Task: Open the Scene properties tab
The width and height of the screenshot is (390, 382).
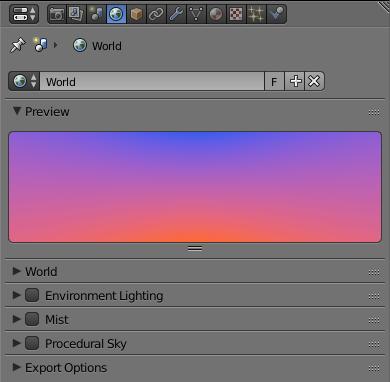Action: click(96, 14)
